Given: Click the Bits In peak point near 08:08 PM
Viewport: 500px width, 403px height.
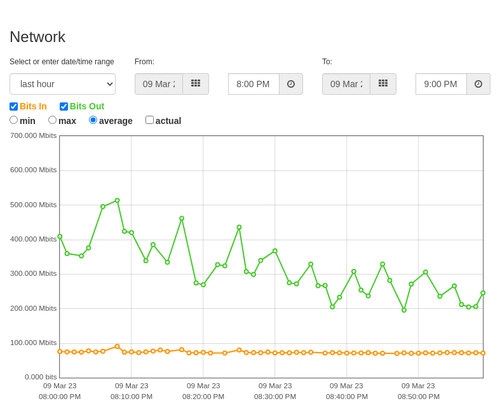Looking at the screenshot, I should tap(117, 347).
